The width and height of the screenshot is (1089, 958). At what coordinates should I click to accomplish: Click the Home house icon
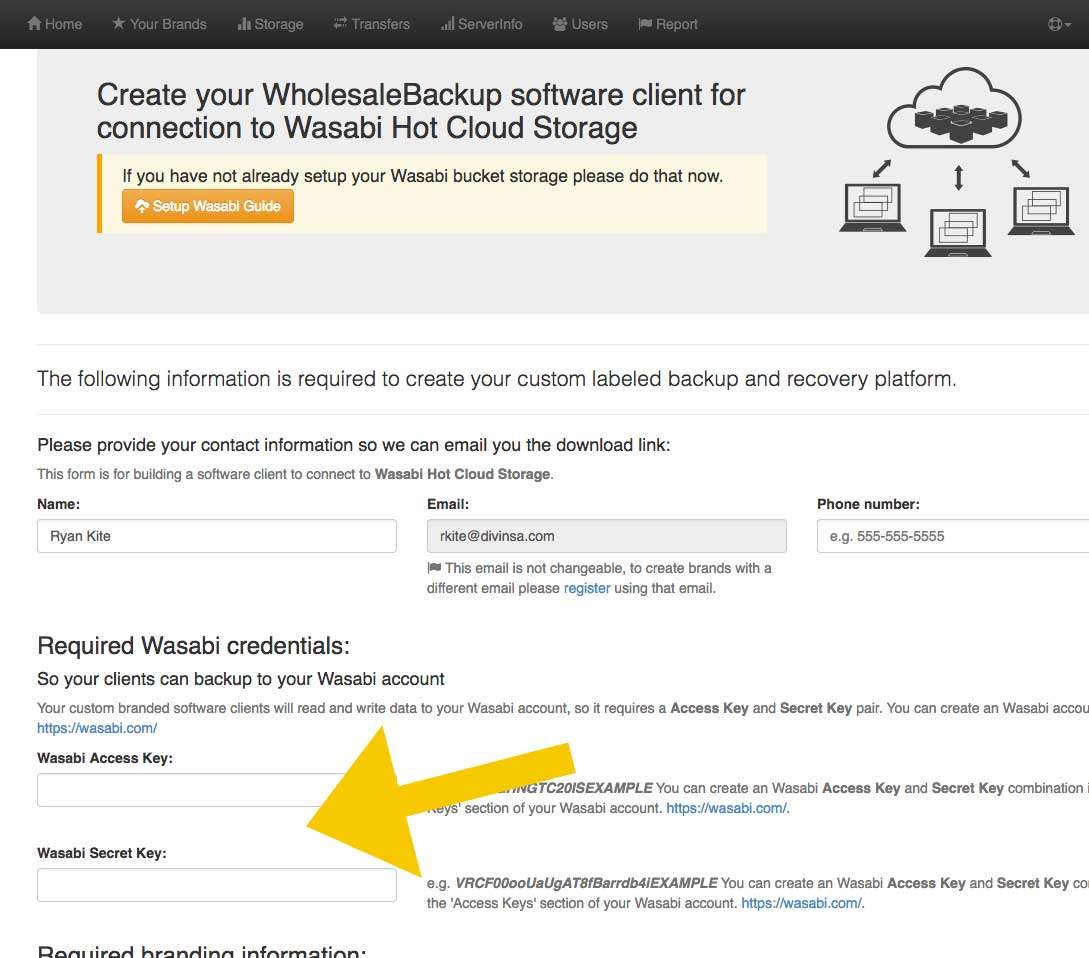click(34, 24)
